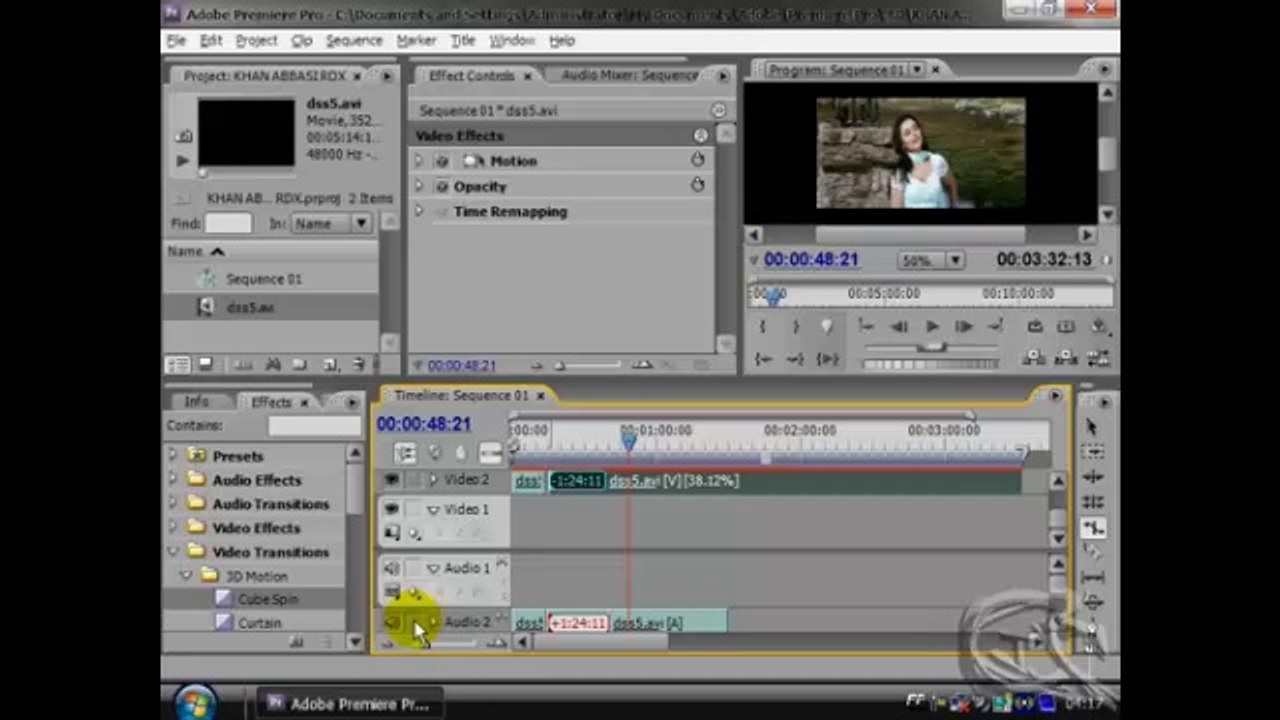Image resolution: width=1280 pixels, height=720 pixels.
Task: Choose the Slip tool
Action: point(1092,577)
